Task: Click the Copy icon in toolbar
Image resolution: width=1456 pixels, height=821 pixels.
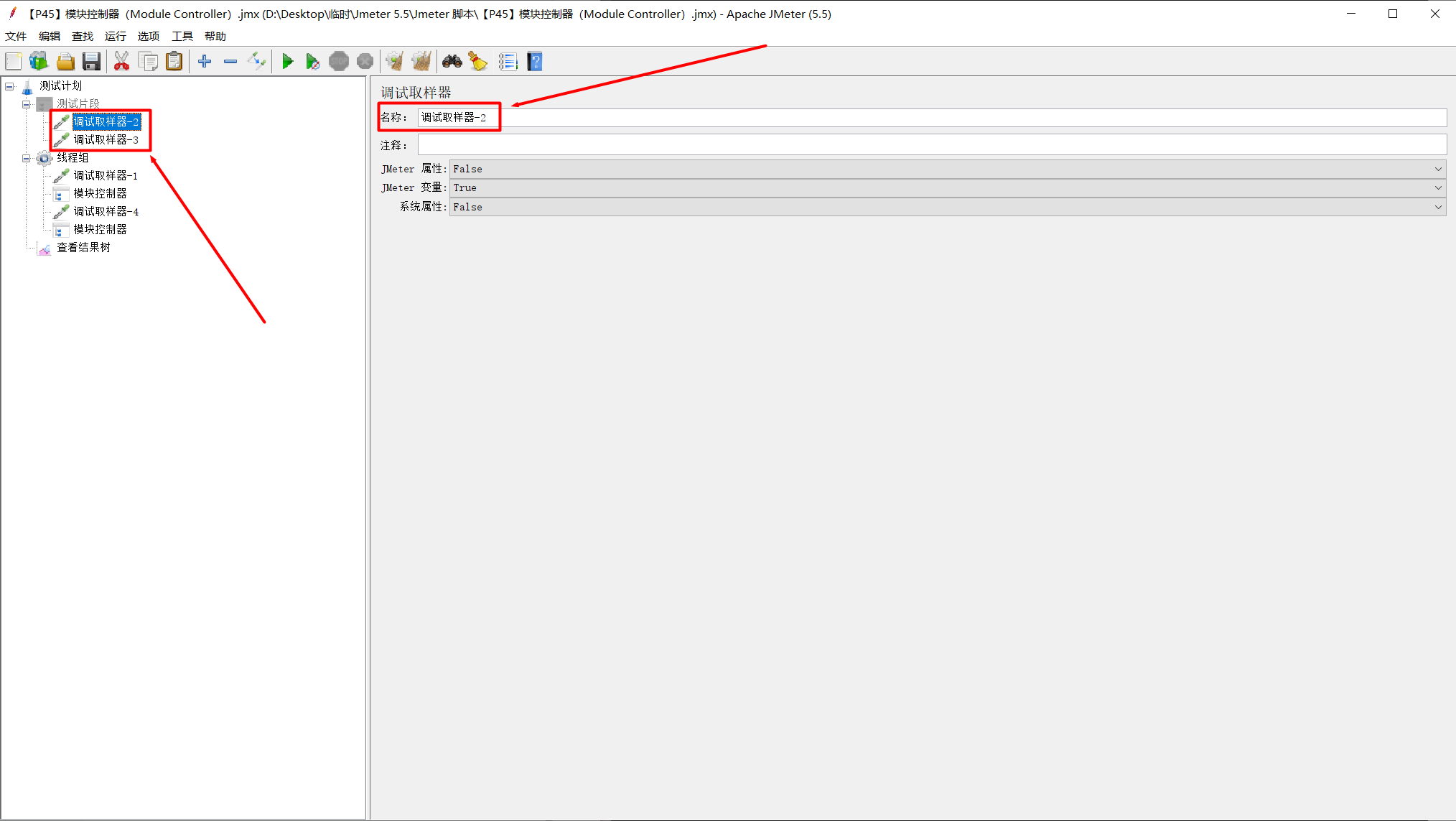Action: tap(148, 62)
